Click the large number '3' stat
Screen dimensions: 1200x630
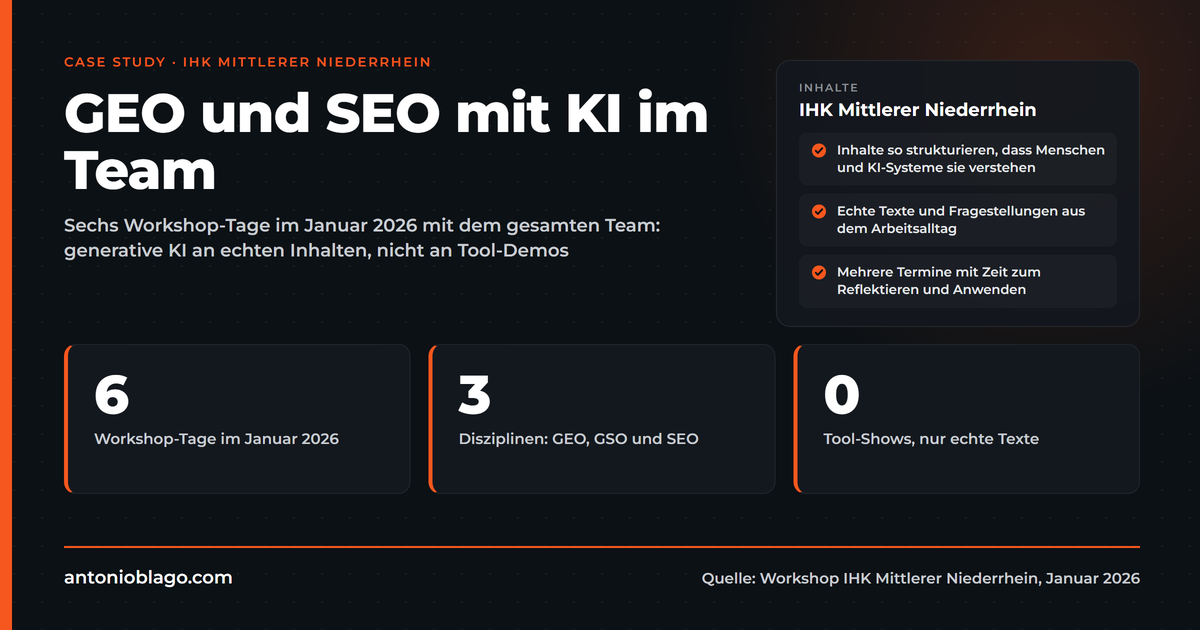[x=475, y=394]
